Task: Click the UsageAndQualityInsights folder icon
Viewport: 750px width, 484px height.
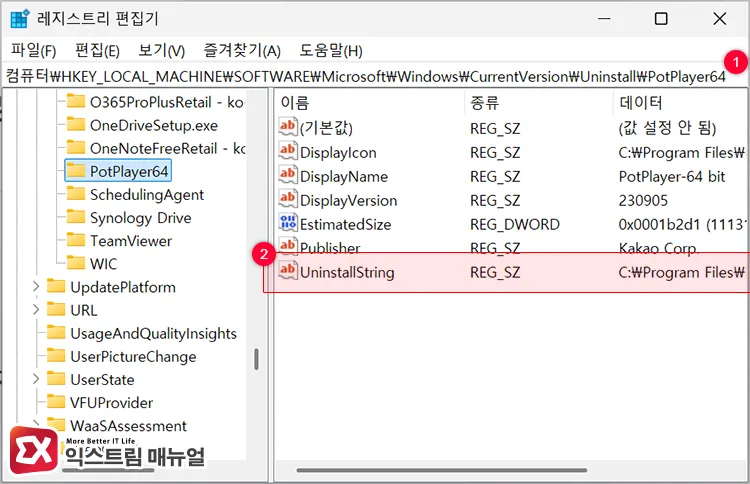Action: (56, 332)
